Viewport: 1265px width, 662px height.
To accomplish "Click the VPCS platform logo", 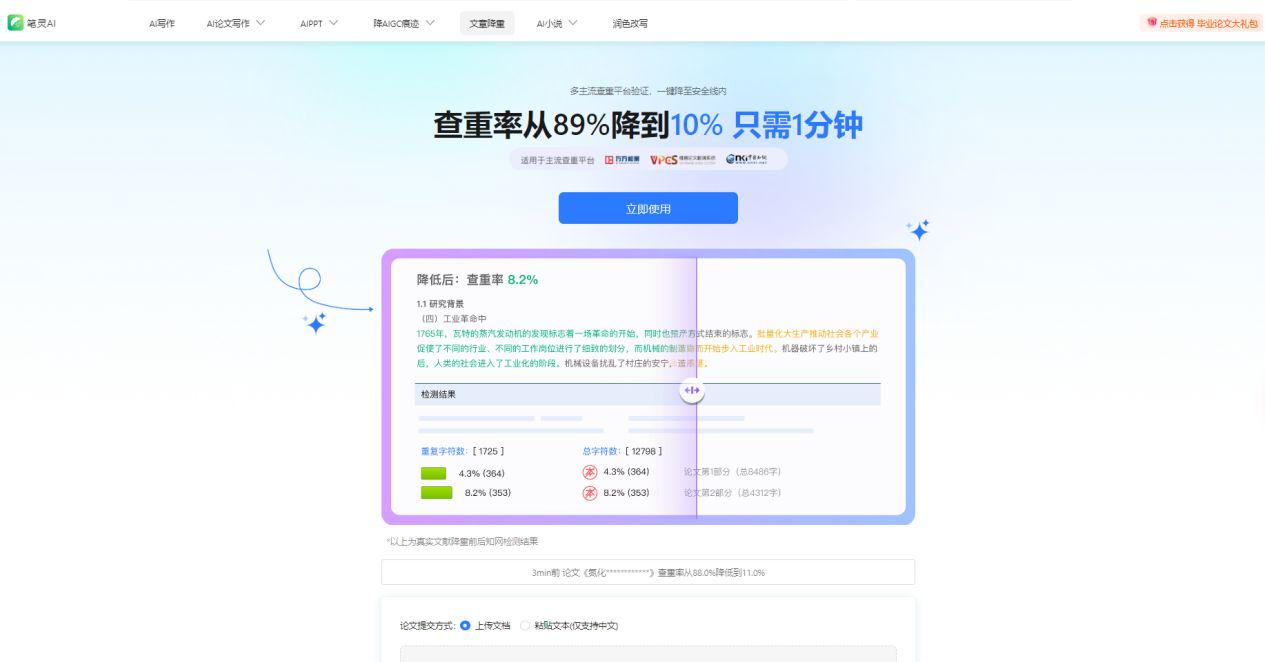I will 683,160.
